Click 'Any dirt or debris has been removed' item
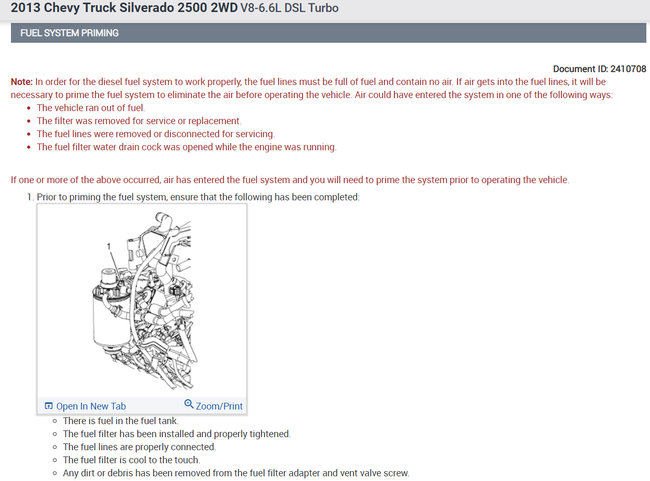The height and width of the screenshot is (481, 650). 236,473
